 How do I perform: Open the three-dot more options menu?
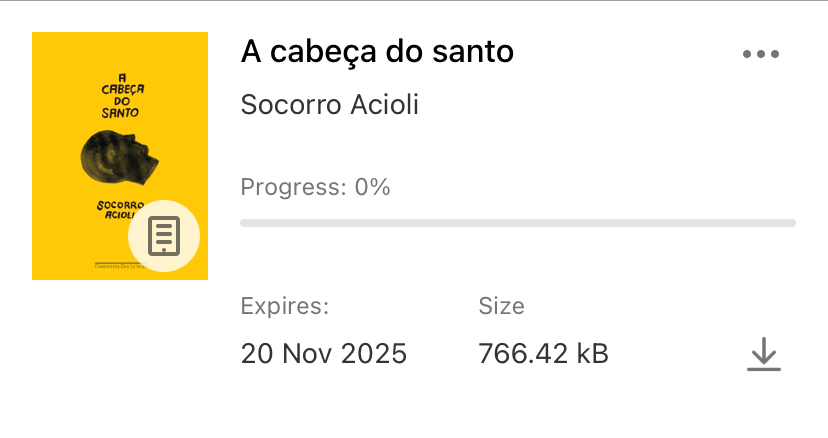(x=761, y=54)
